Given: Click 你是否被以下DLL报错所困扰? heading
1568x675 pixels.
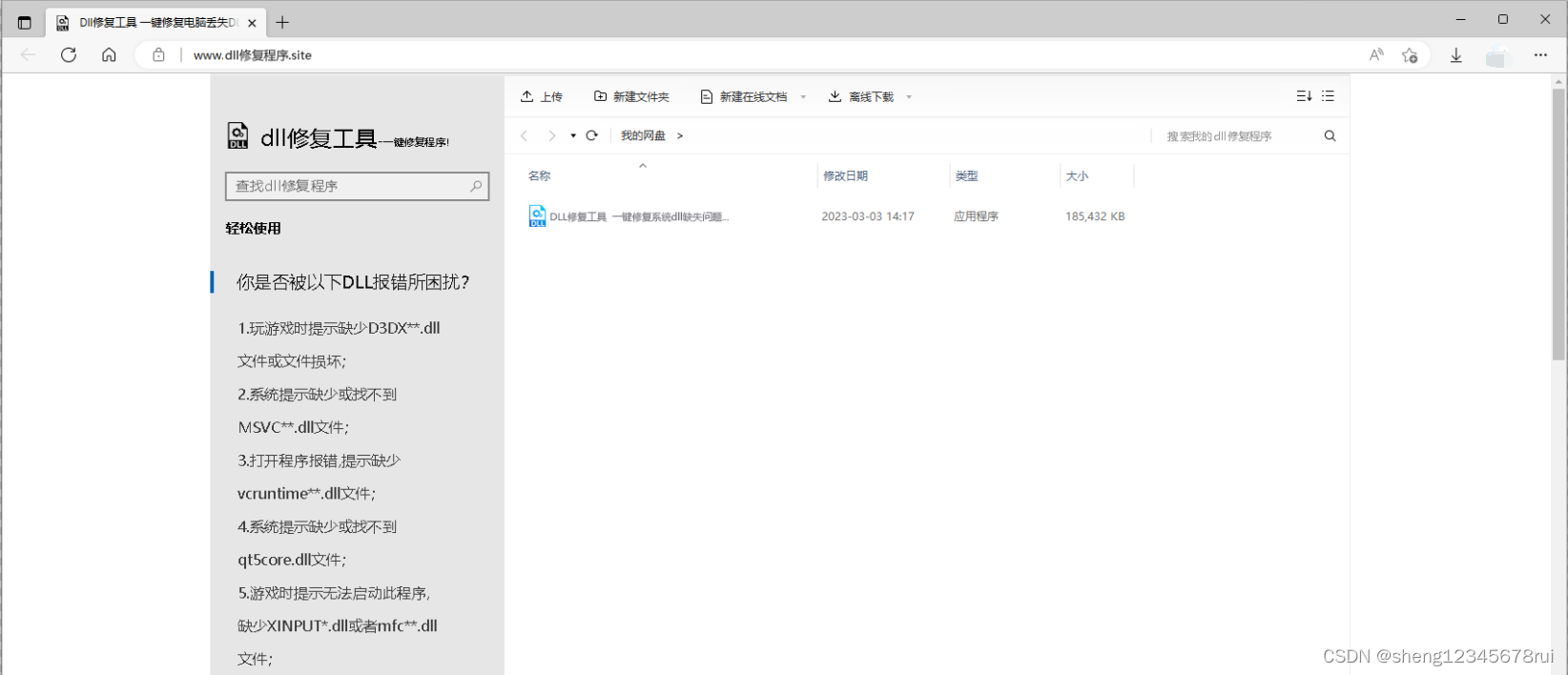Looking at the screenshot, I should pos(353,282).
